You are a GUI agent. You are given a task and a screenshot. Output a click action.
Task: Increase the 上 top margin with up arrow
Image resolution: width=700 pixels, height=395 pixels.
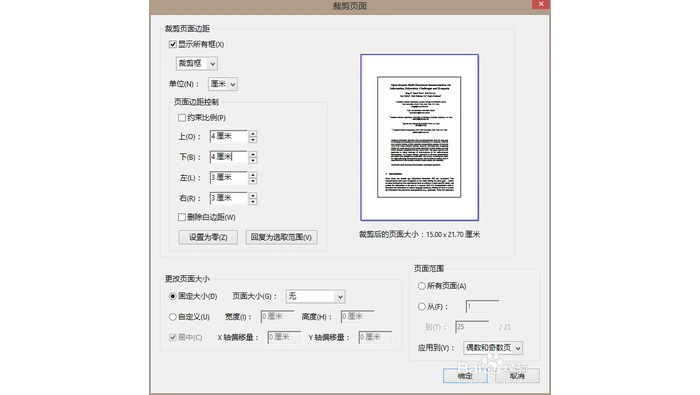(x=253, y=133)
